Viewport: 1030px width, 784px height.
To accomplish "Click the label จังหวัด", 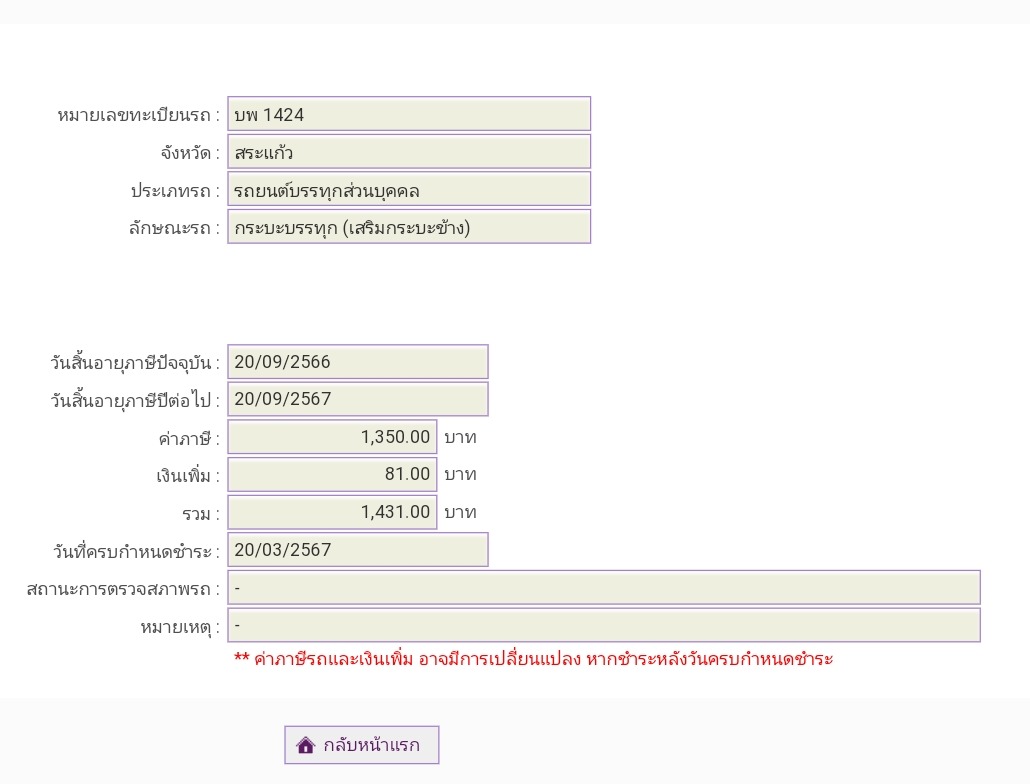I will [x=190, y=153].
